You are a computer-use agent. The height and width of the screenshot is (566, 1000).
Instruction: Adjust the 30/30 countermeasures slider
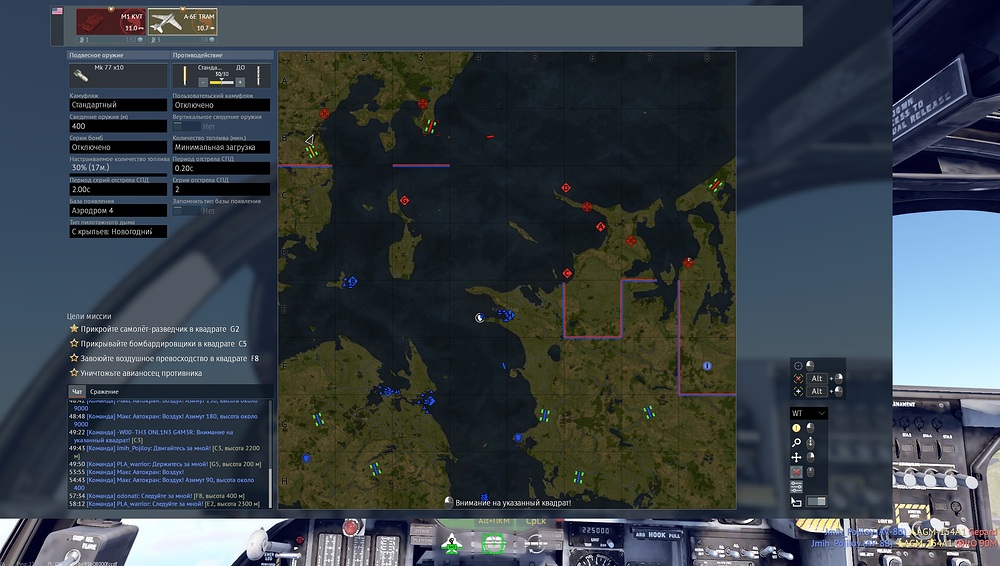tap(221, 82)
